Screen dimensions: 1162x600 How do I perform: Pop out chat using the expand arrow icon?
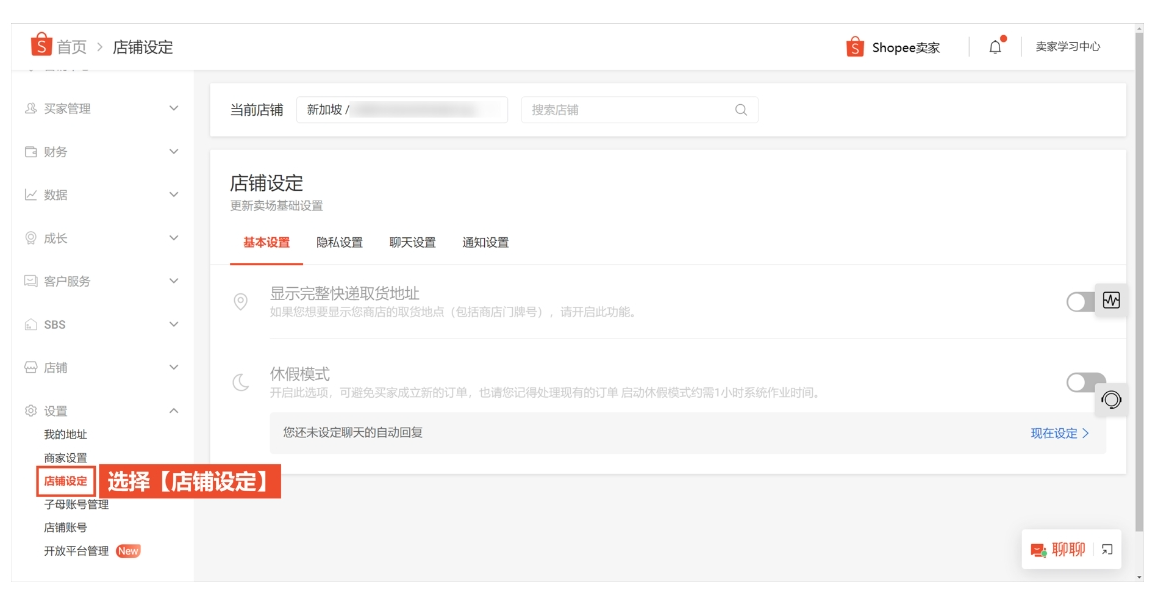pos(1106,548)
